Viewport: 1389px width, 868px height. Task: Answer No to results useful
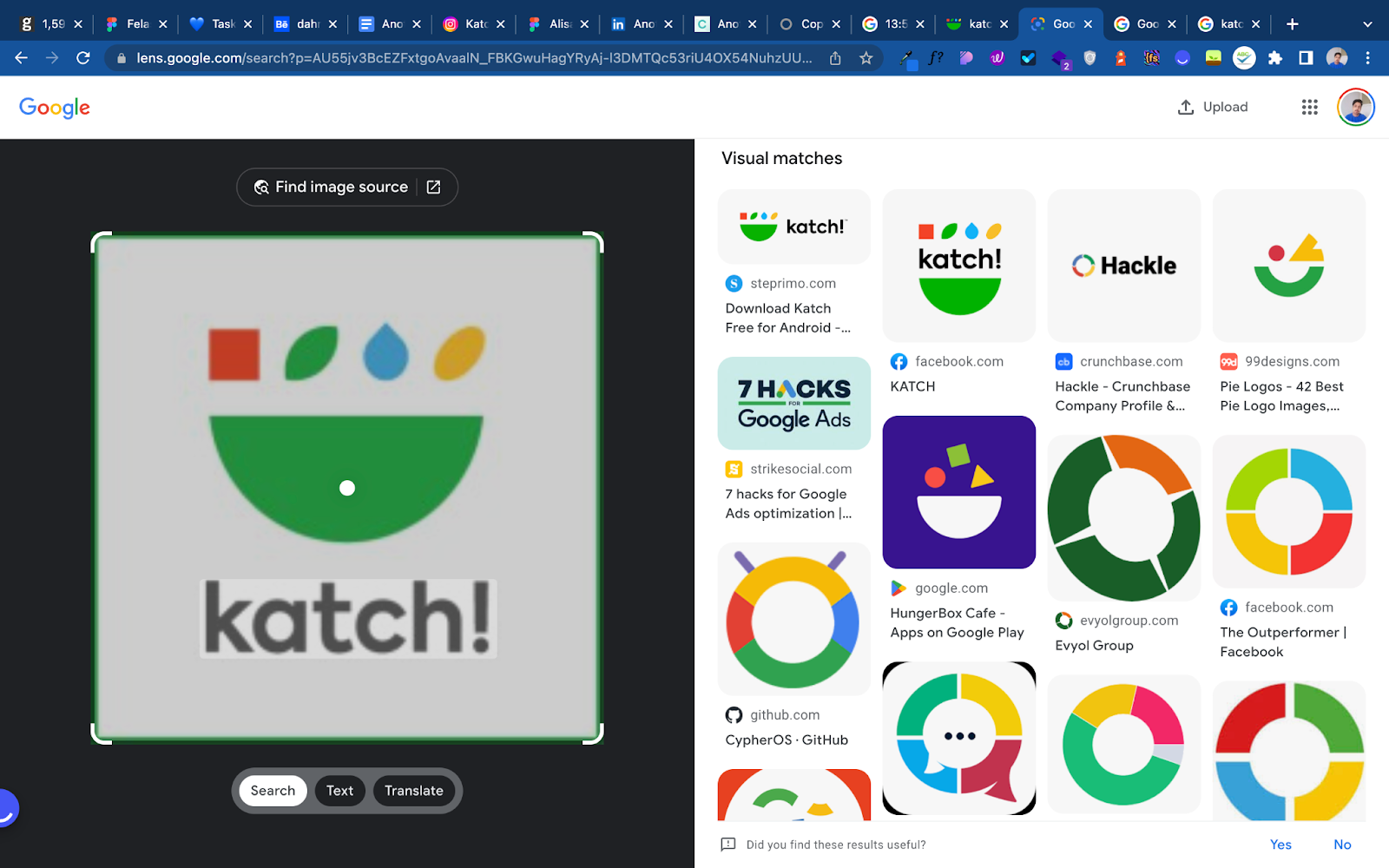tap(1342, 845)
